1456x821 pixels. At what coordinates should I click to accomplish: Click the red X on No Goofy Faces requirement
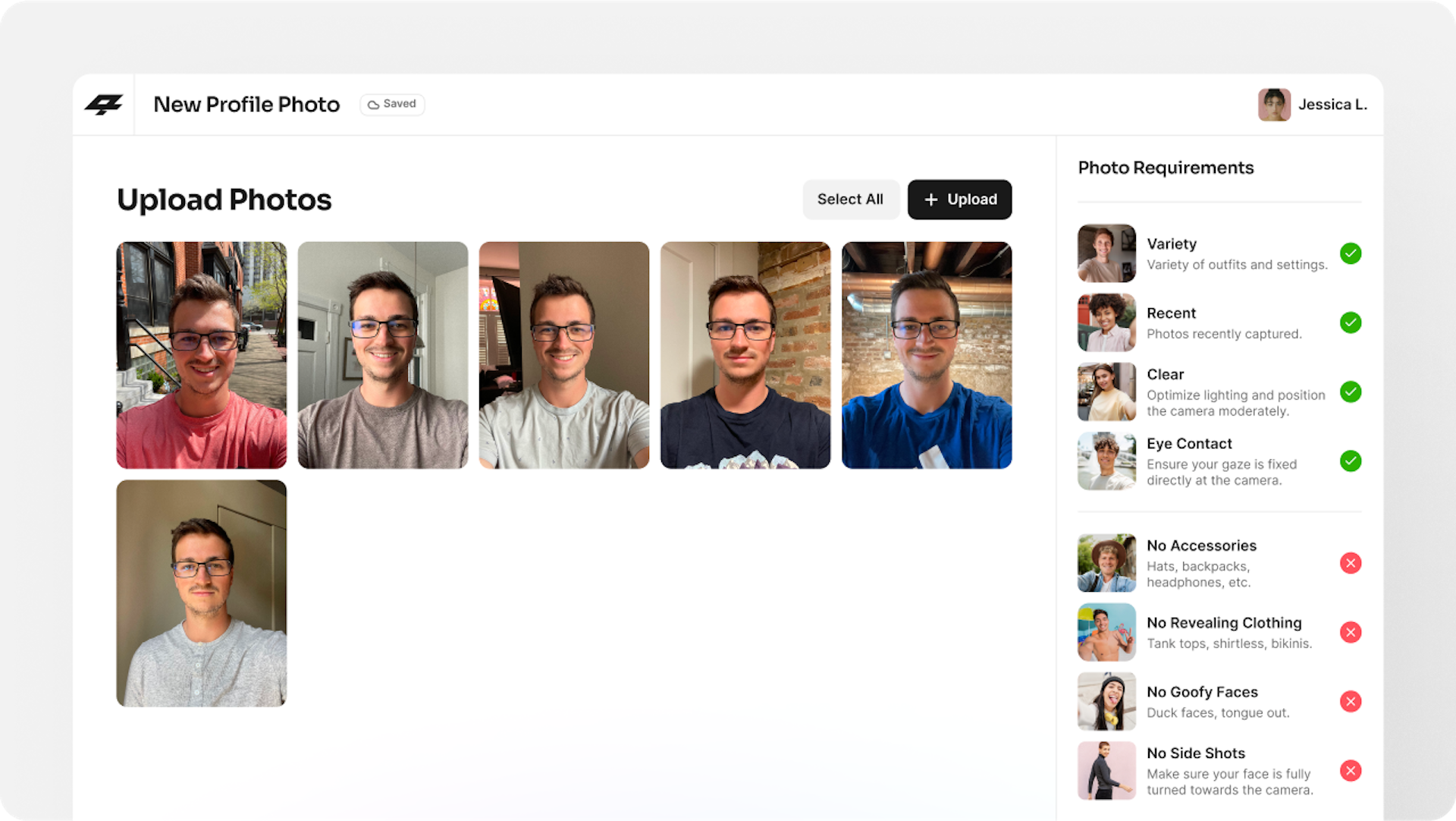click(1350, 701)
